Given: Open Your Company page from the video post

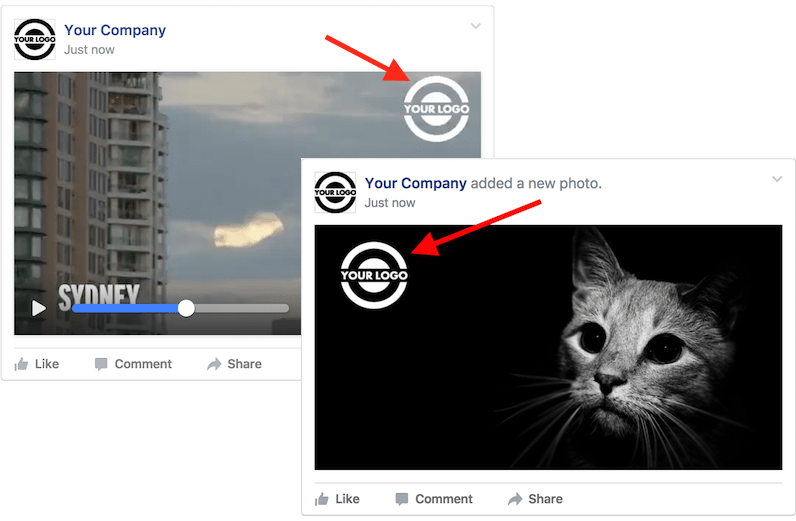Looking at the screenshot, I should tap(115, 30).
